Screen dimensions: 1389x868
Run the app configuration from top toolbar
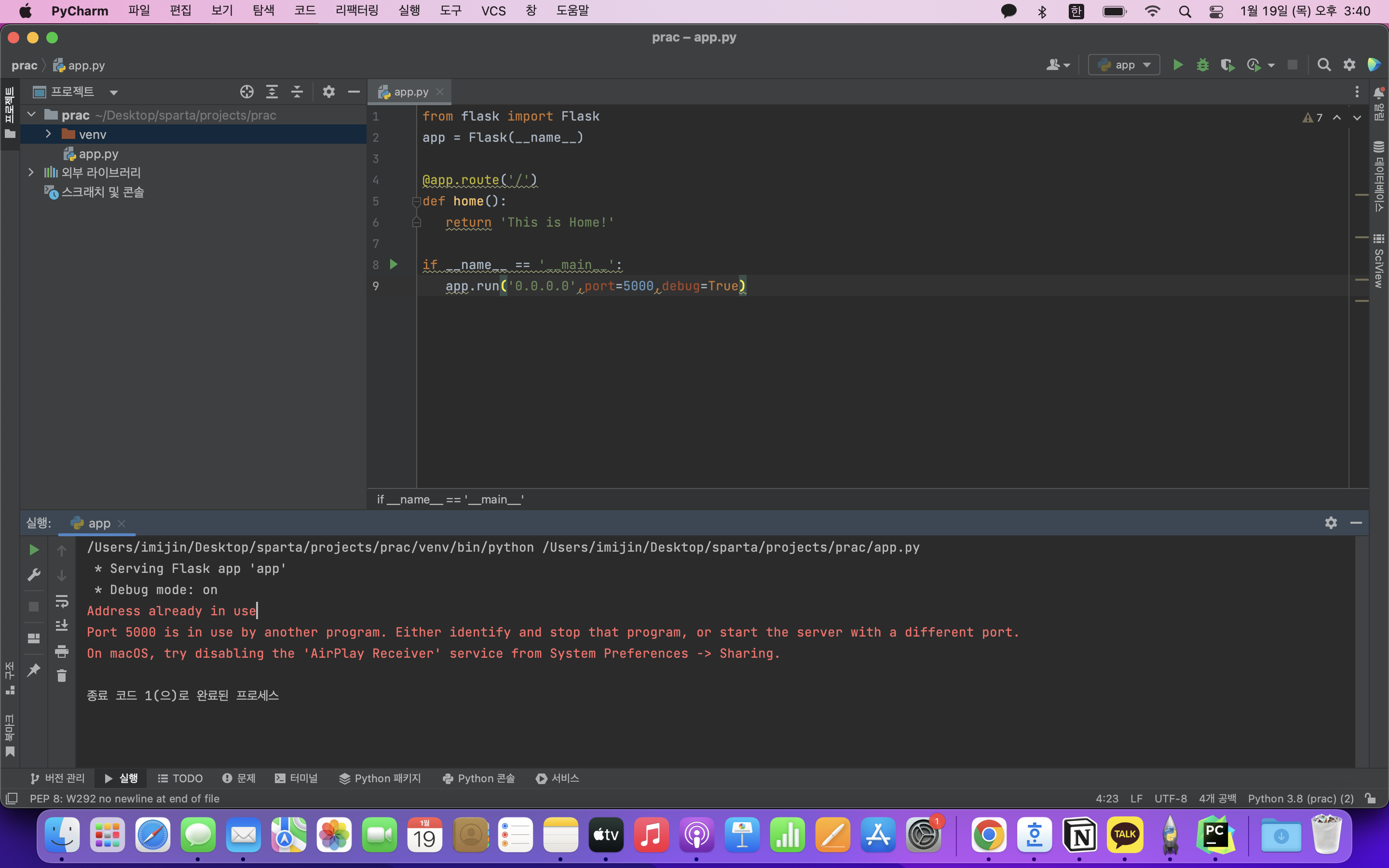[x=1178, y=65]
